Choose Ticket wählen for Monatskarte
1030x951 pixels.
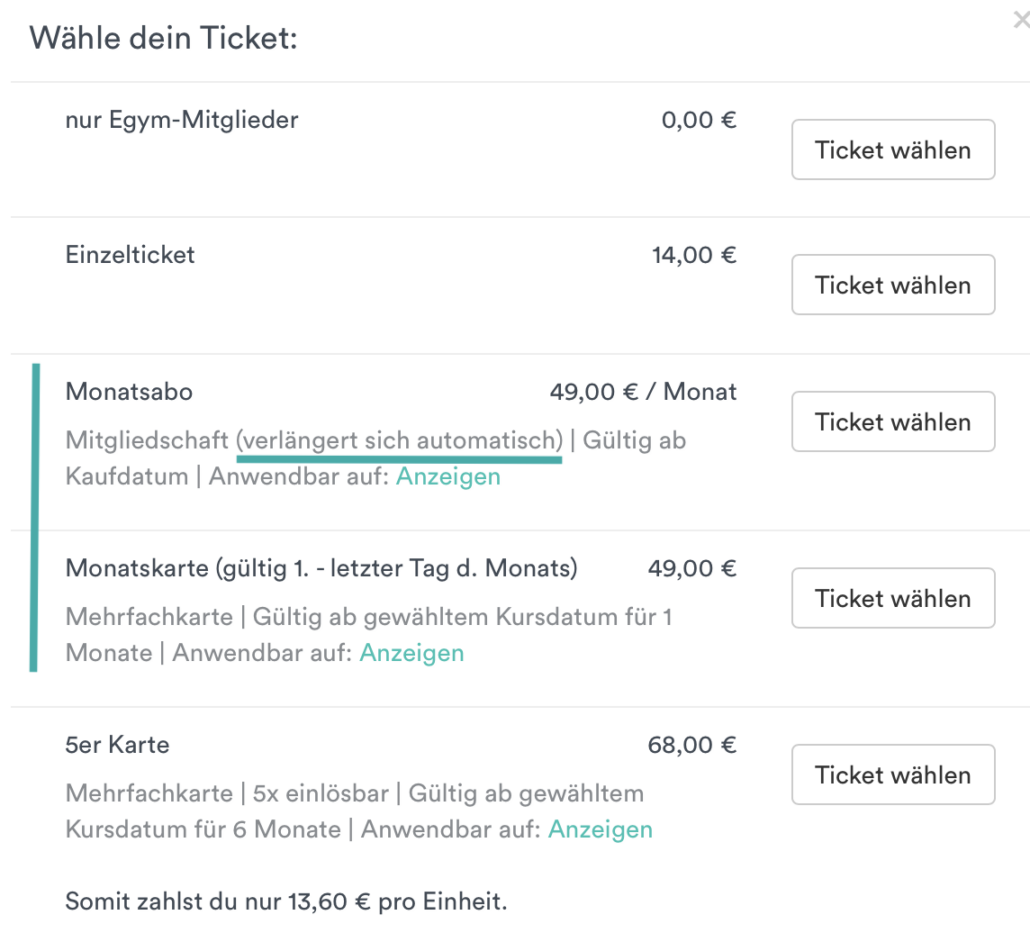pyautogui.click(x=893, y=598)
